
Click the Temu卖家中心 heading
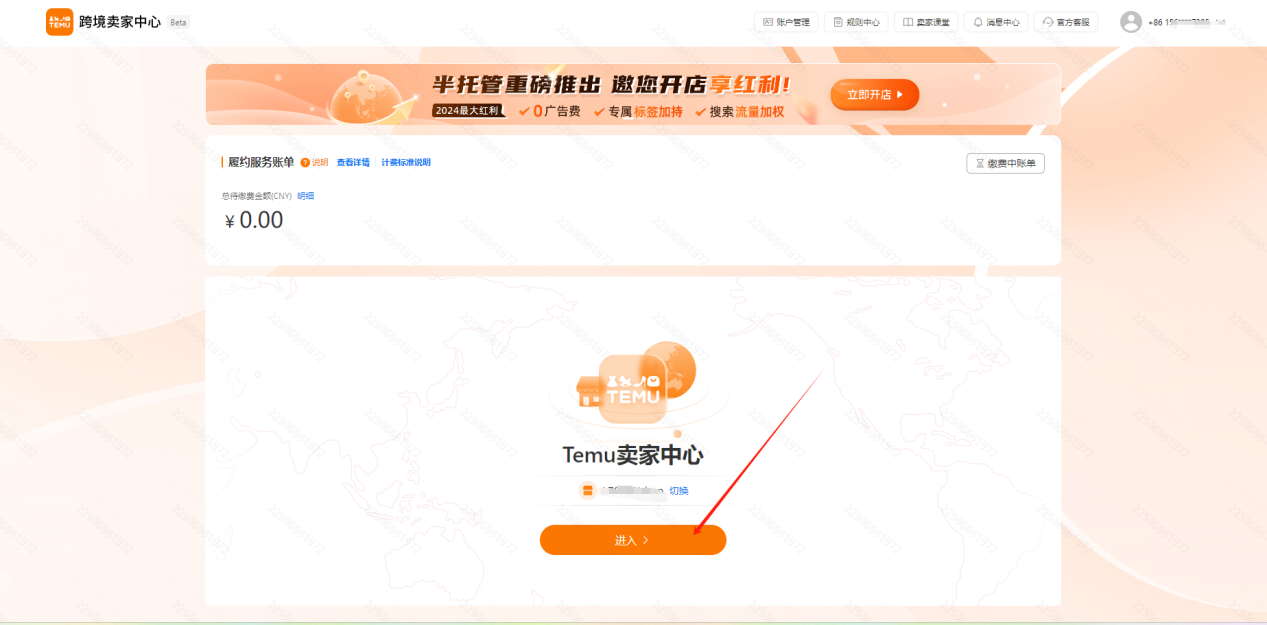click(633, 455)
